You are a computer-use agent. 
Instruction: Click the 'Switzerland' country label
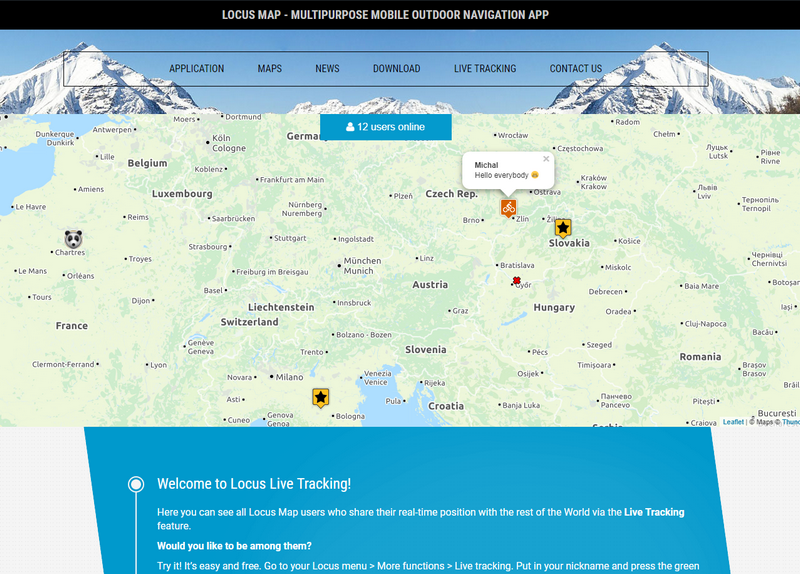[x=249, y=322]
